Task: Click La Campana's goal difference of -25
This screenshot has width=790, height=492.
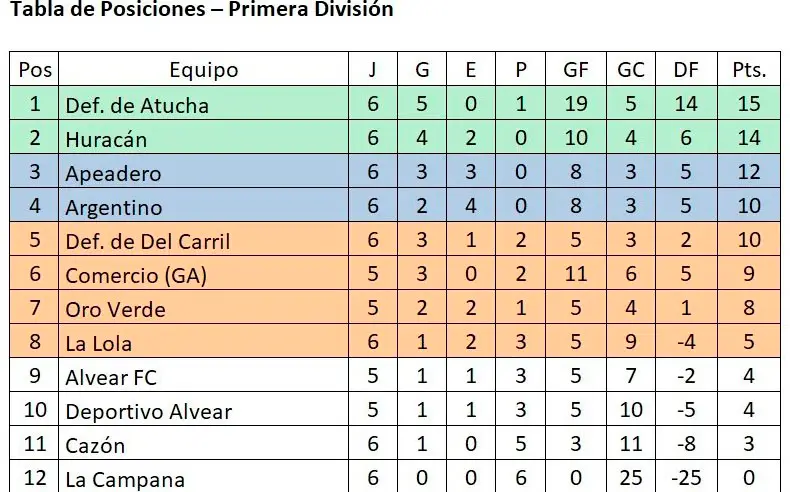Action: tap(686, 479)
